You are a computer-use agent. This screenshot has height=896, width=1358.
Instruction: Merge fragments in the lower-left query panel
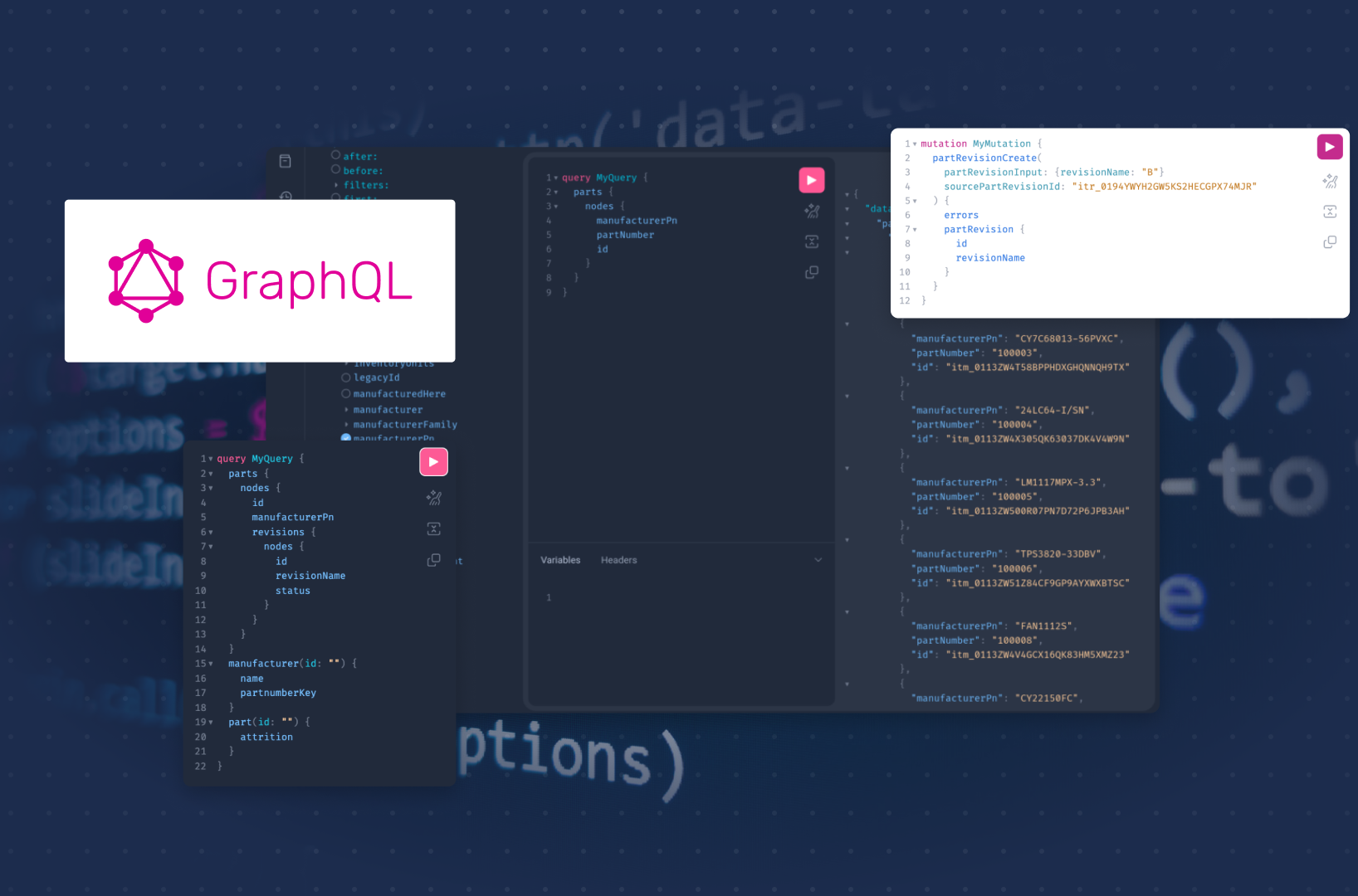coord(433,528)
